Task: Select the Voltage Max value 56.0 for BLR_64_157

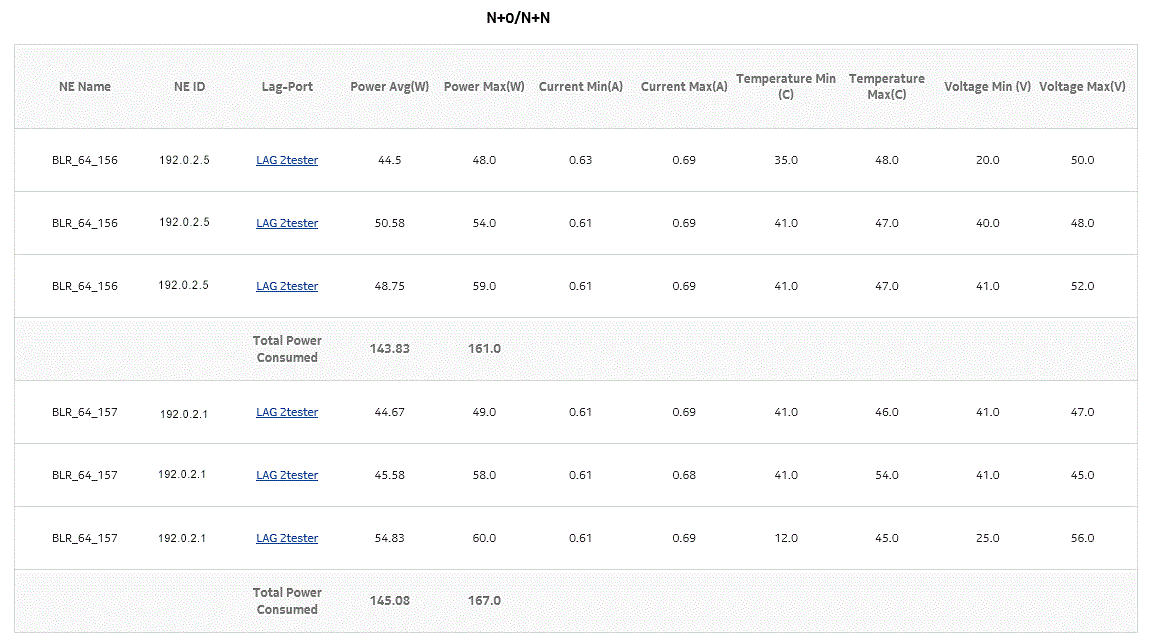Action: [x=1082, y=538]
